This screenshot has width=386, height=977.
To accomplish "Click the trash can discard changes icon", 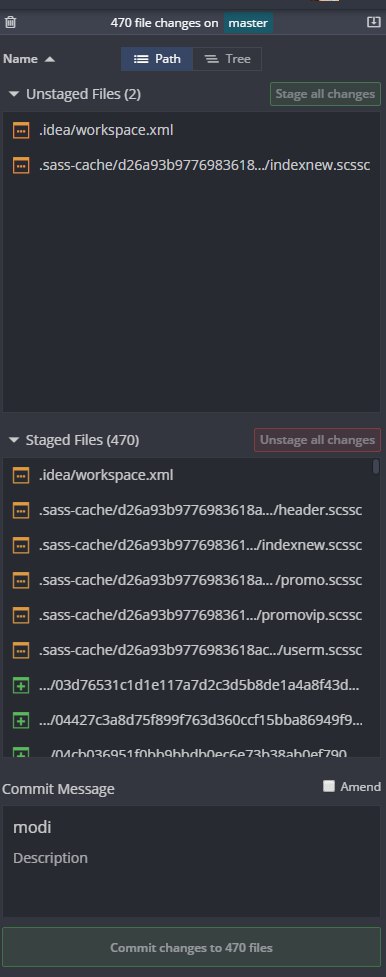I will (10, 23).
